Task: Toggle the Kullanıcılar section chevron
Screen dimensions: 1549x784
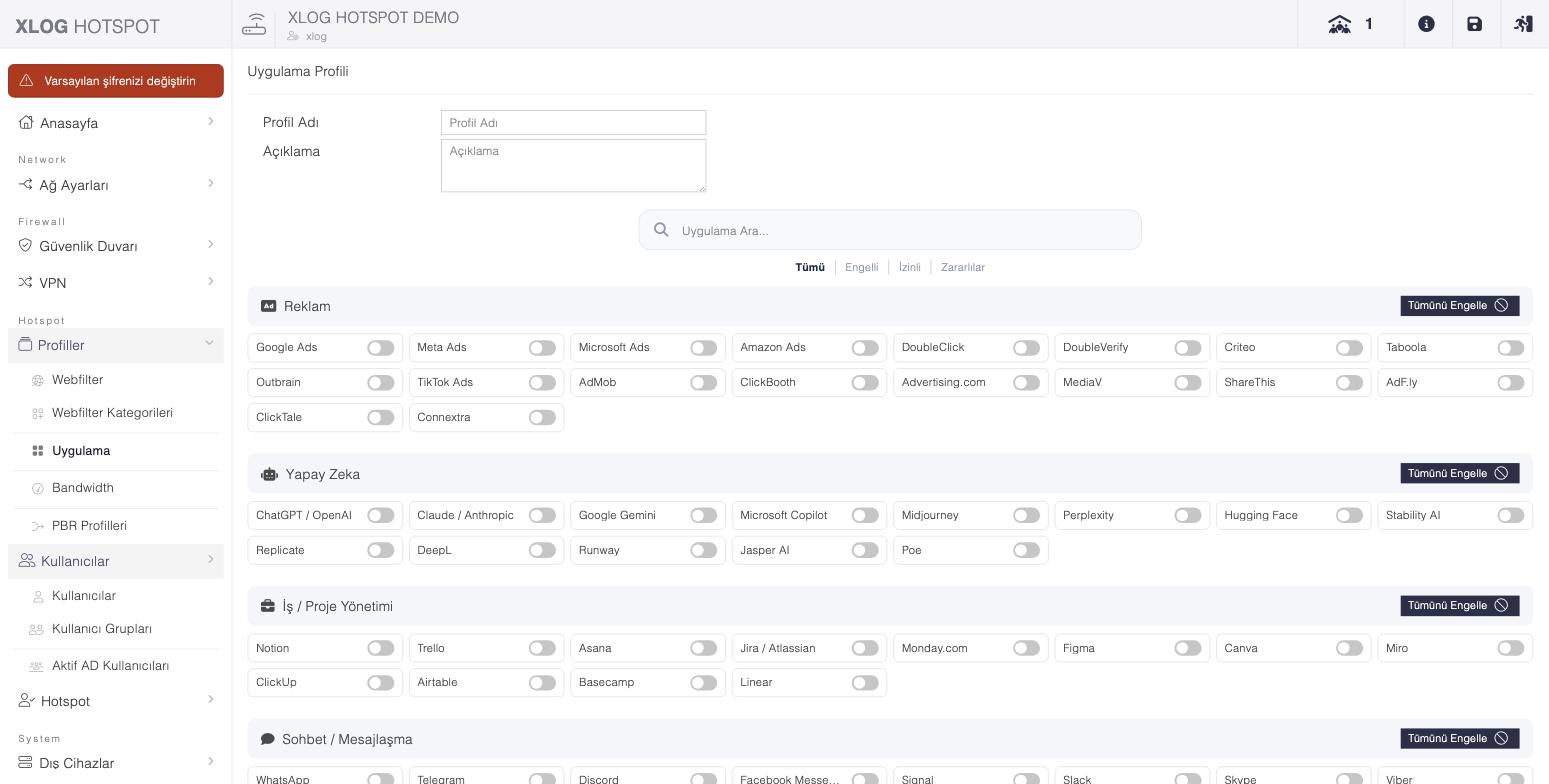Action: (210, 560)
